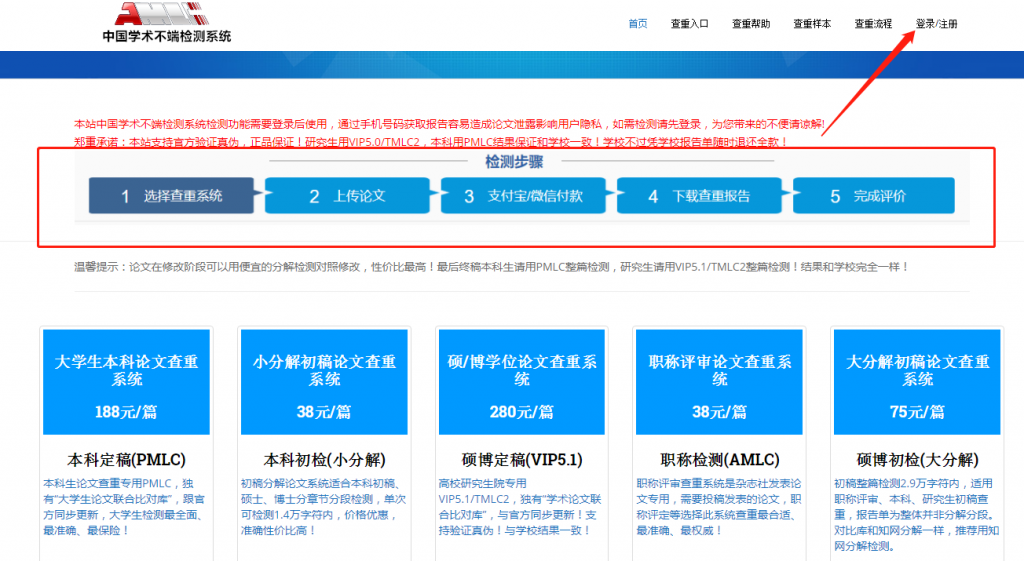1024x561 pixels.
Task: Open the 硕/博学位论文查重系统 280元 card
Action: (x=522, y=381)
